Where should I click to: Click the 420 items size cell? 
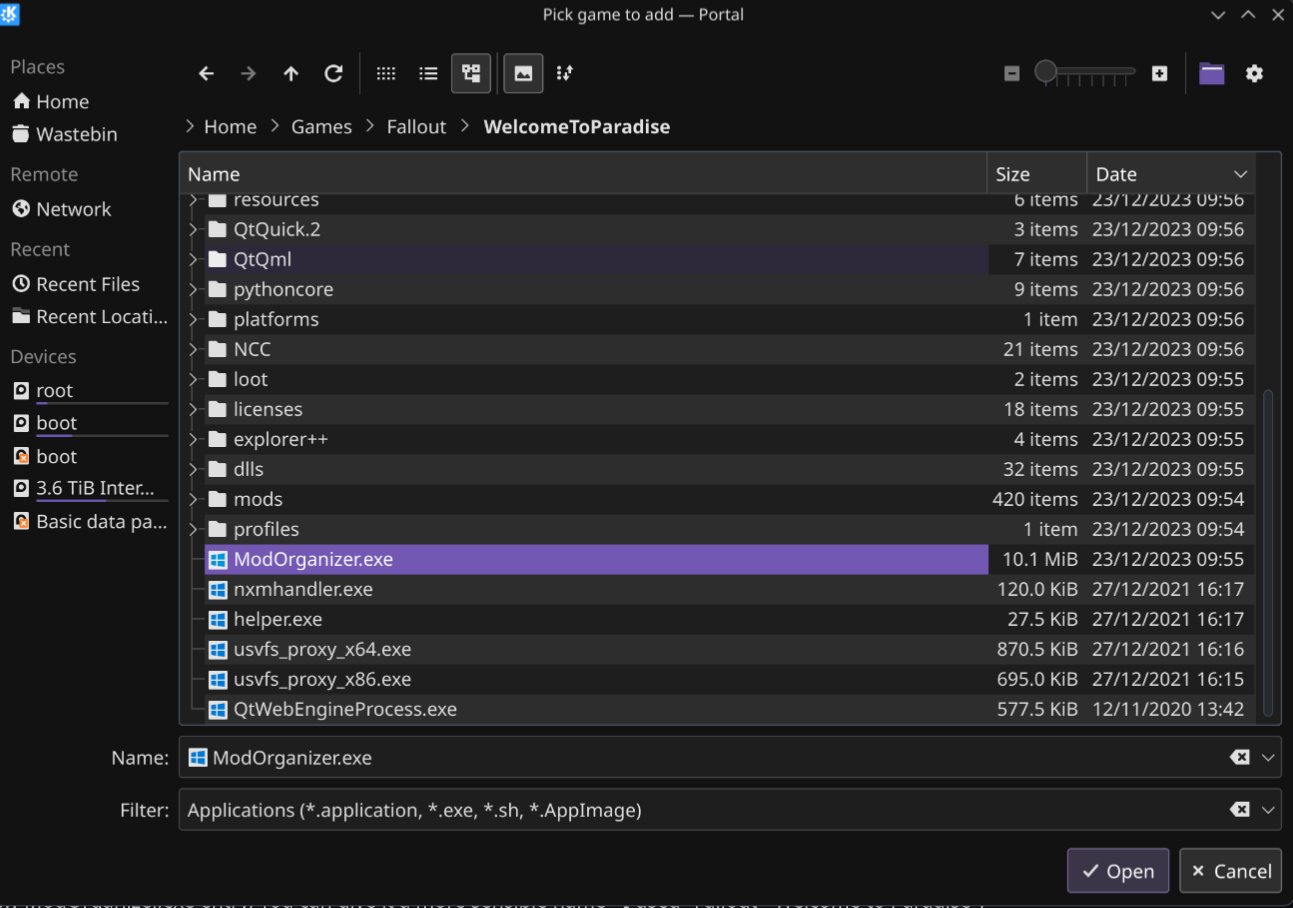coord(1035,499)
